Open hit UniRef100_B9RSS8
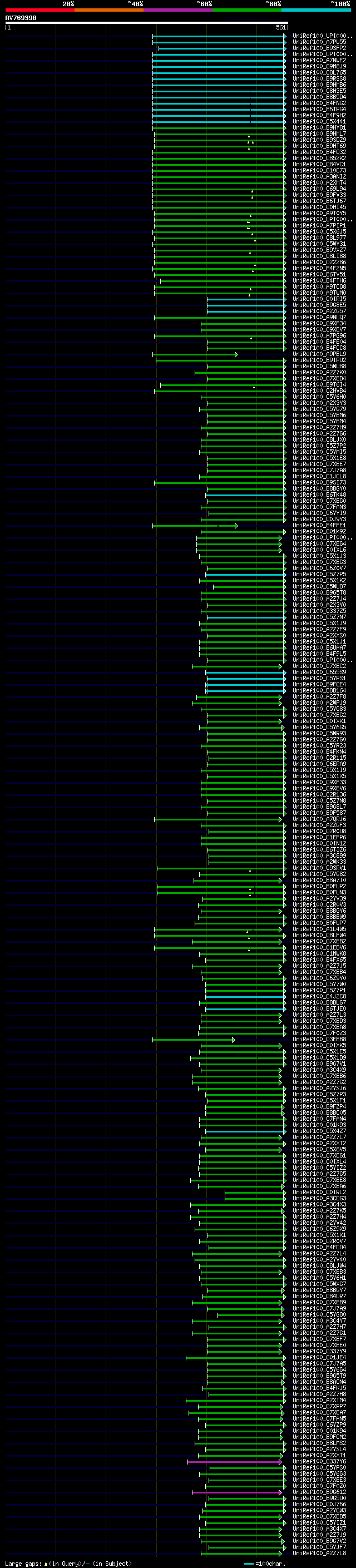The width and height of the screenshot is (356, 1568). pyautogui.click(x=319, y=78)
